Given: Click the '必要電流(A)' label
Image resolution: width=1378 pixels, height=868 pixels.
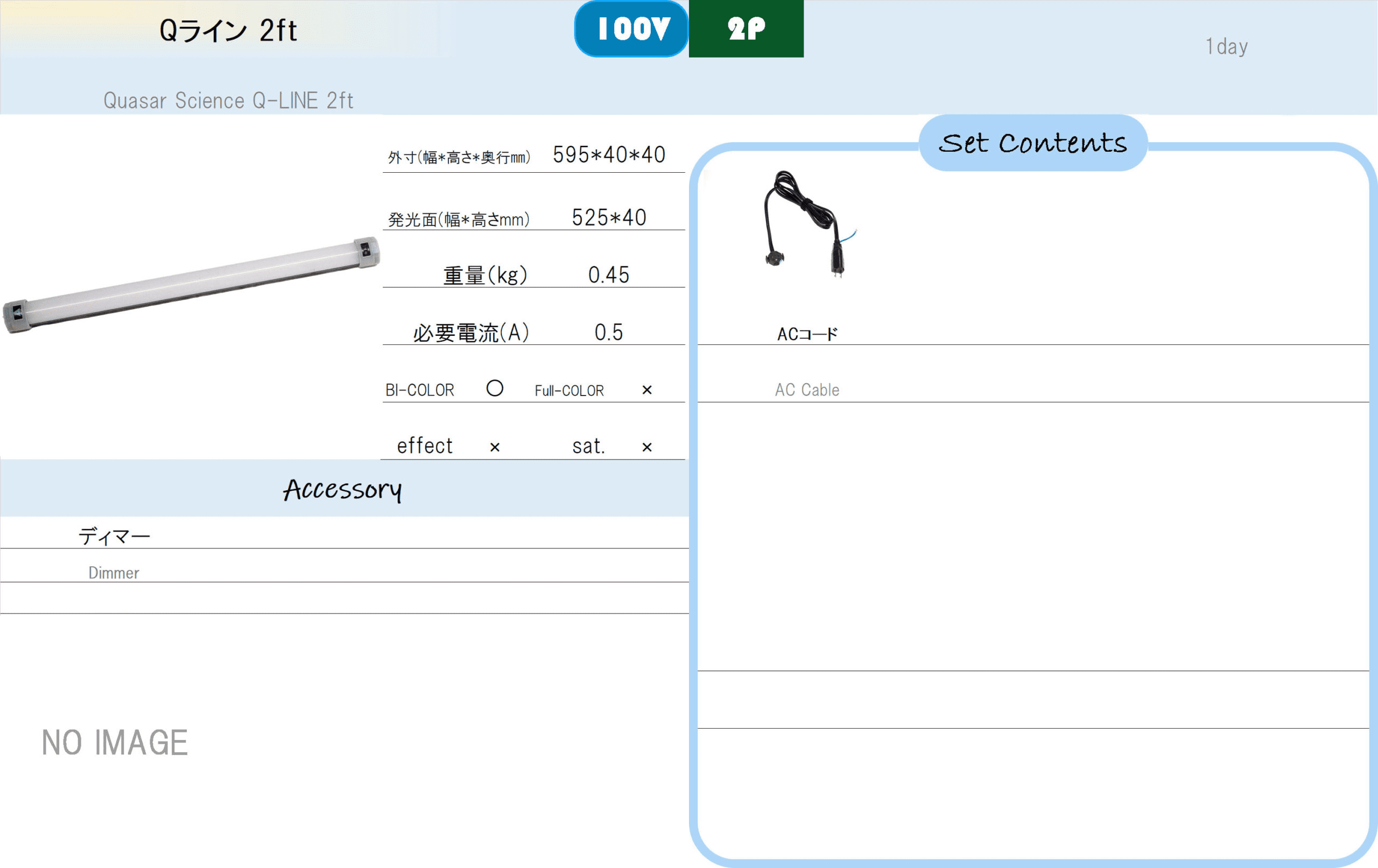Looking at the screenshot, I should (x=471, y=333).
